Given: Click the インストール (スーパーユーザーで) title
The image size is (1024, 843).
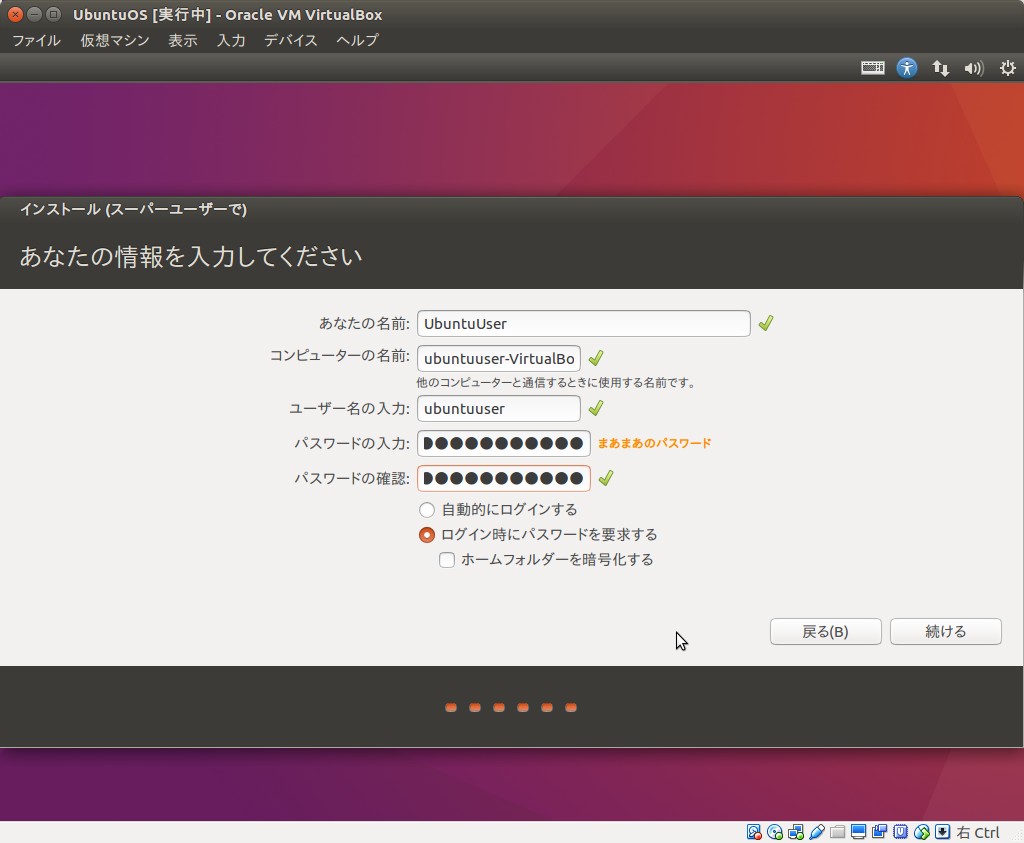Looking at the screenshot, I should (133, 210).
